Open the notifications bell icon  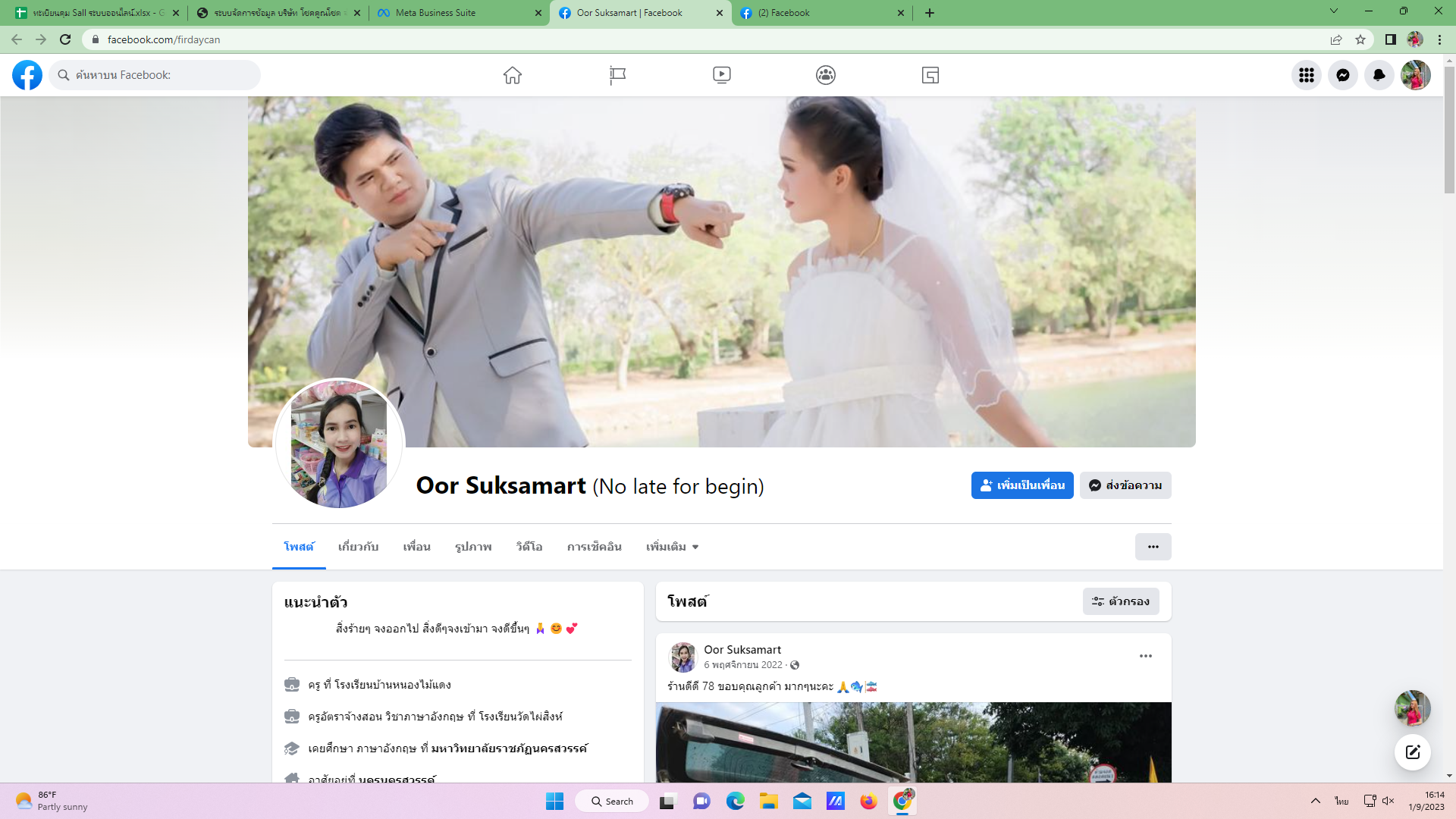[1379, 75]
